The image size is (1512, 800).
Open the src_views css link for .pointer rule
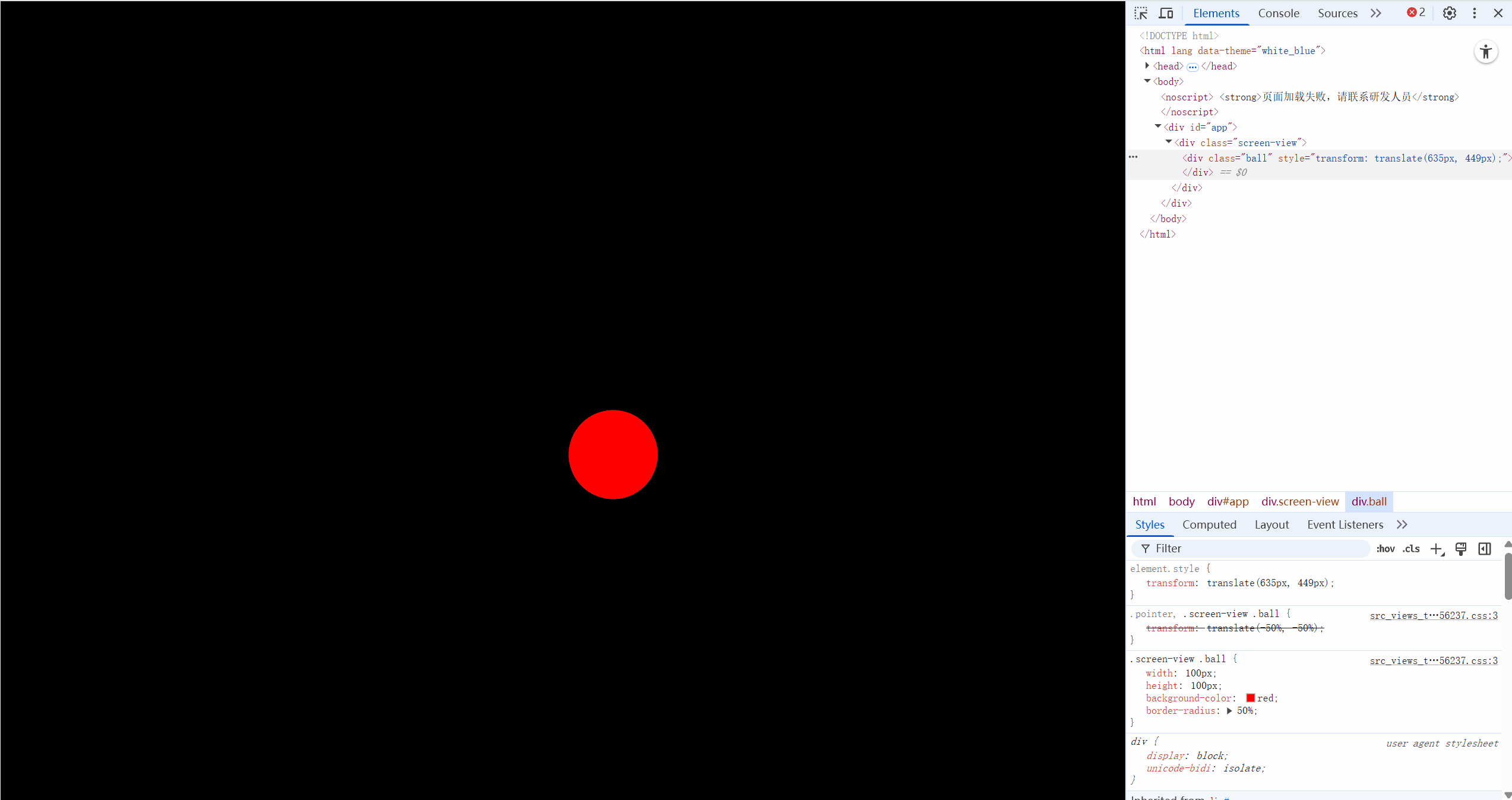pos(1434,615)
